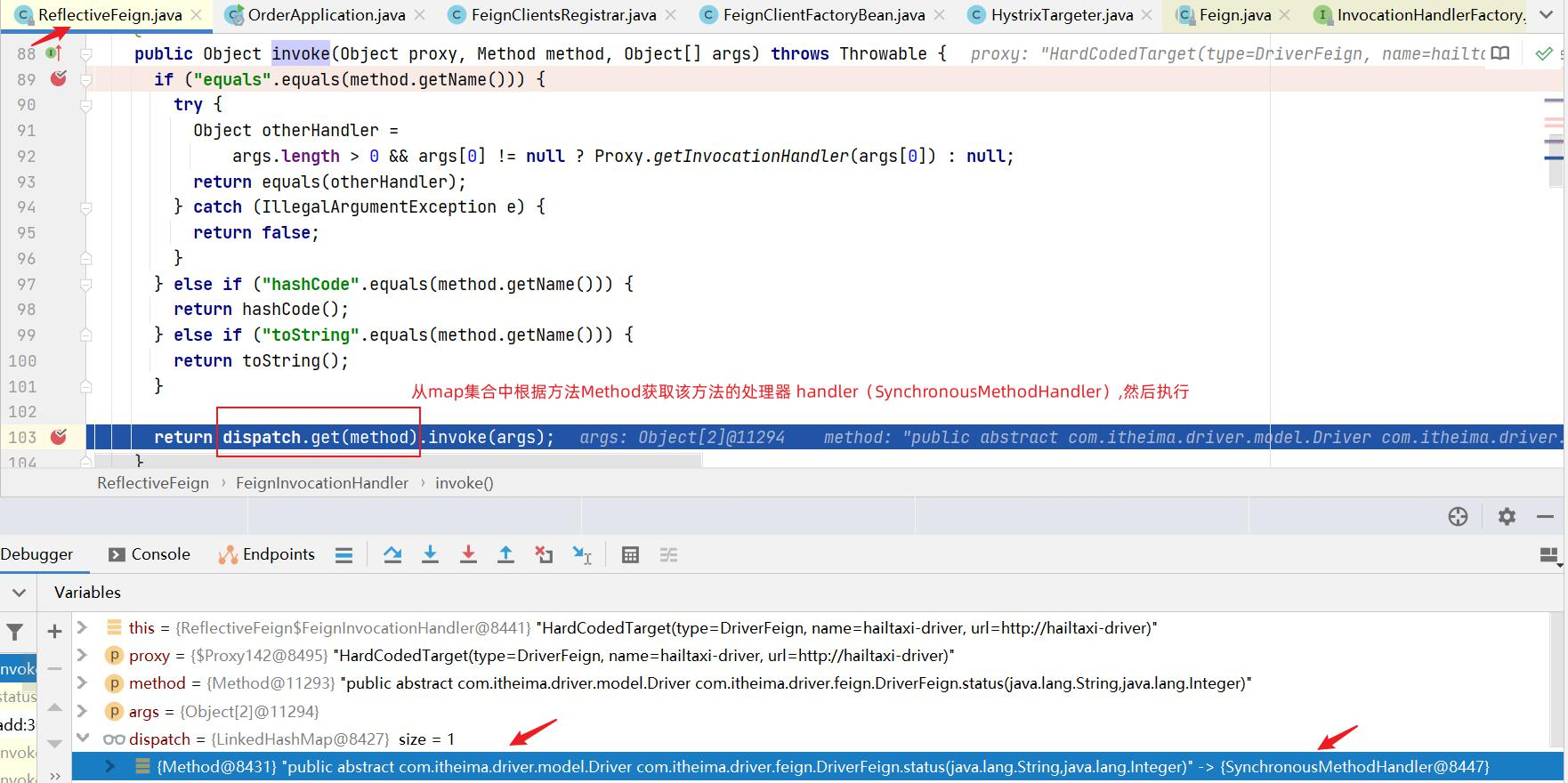The width and height of the screenshot is (1568, 783).
Task: Click the FeignInvocationHandler breadcrumb
Action: [x=322, y=483]
